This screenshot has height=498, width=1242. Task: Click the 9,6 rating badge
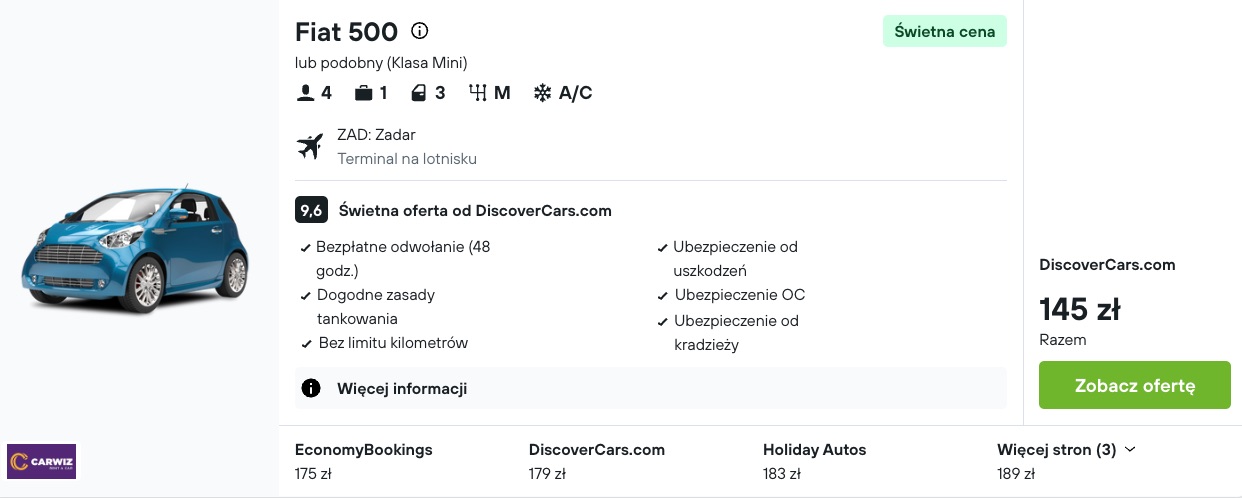point(311,210)
